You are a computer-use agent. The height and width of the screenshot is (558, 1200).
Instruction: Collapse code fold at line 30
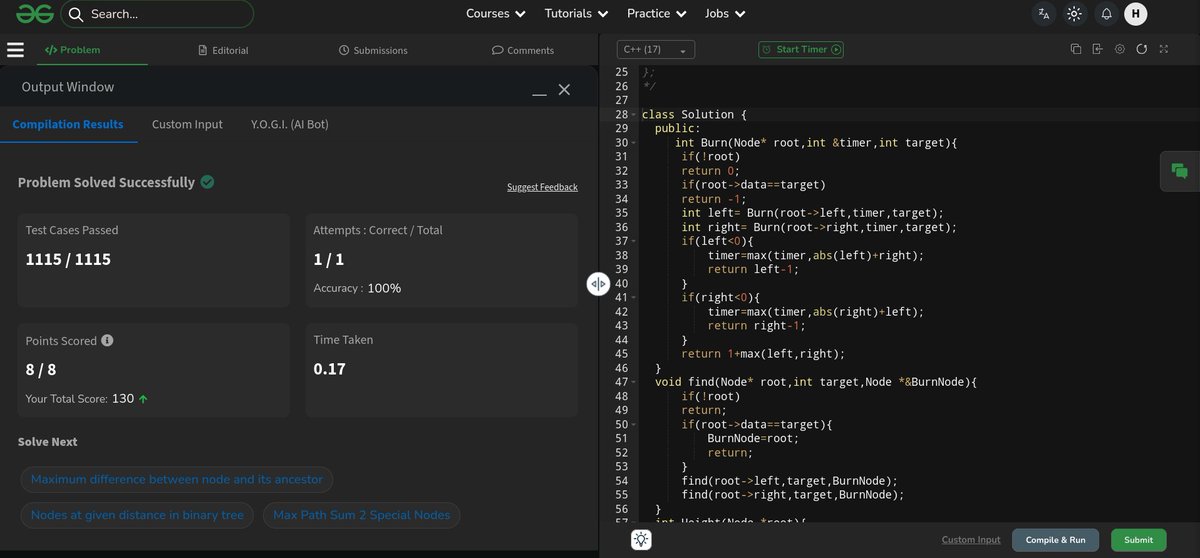634,143
